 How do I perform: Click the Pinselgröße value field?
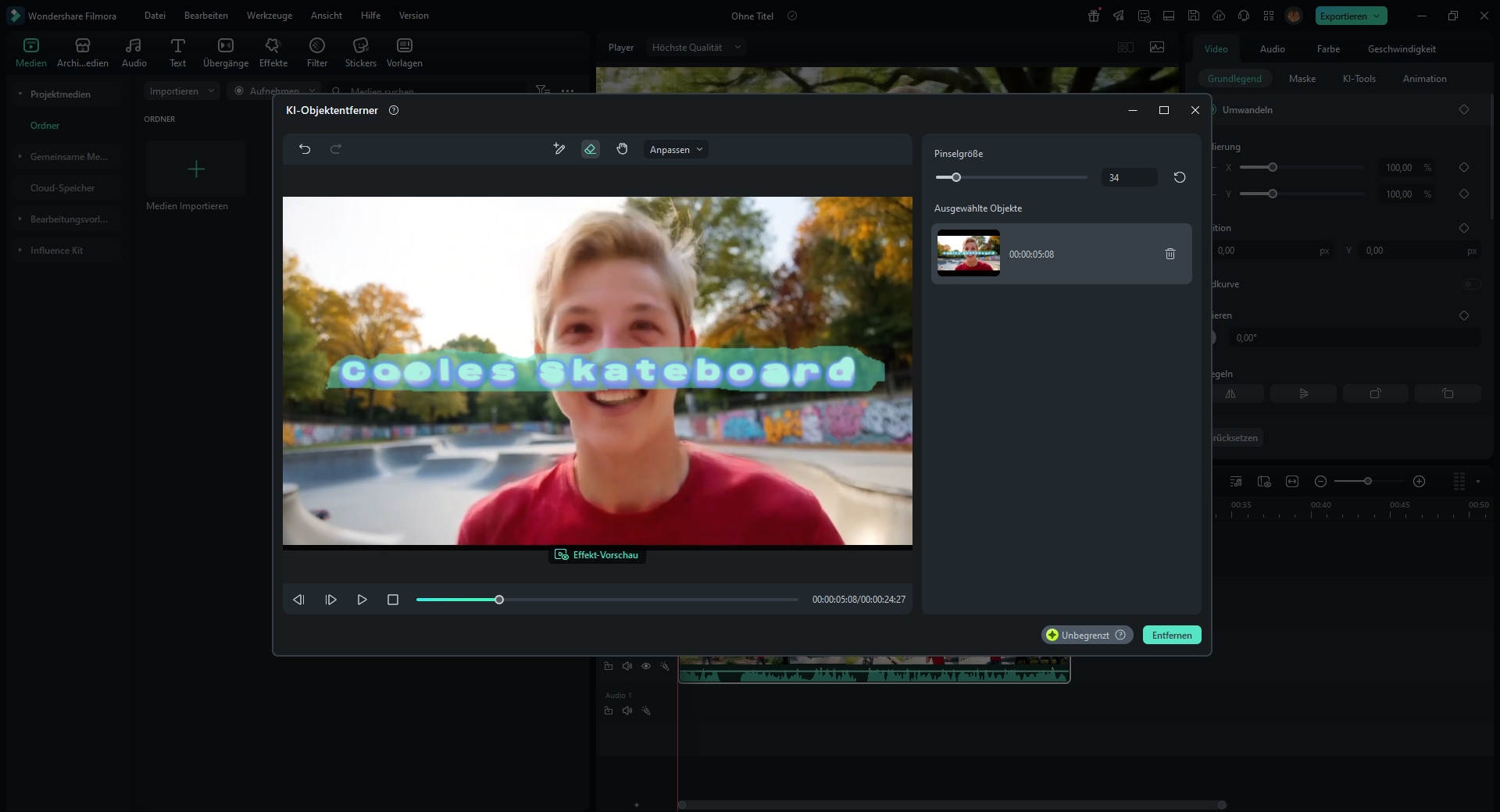tap(1129, 177)
